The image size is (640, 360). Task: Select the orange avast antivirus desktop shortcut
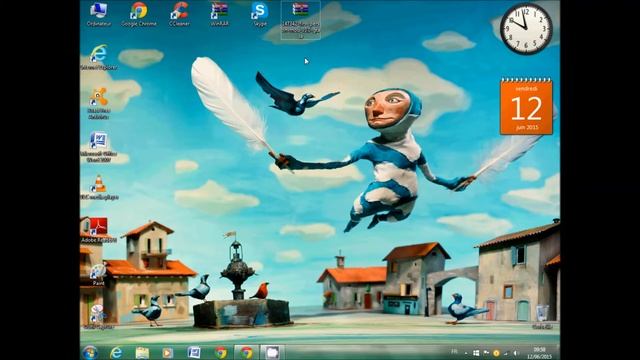pyautogui.click(x=98, y=103)
